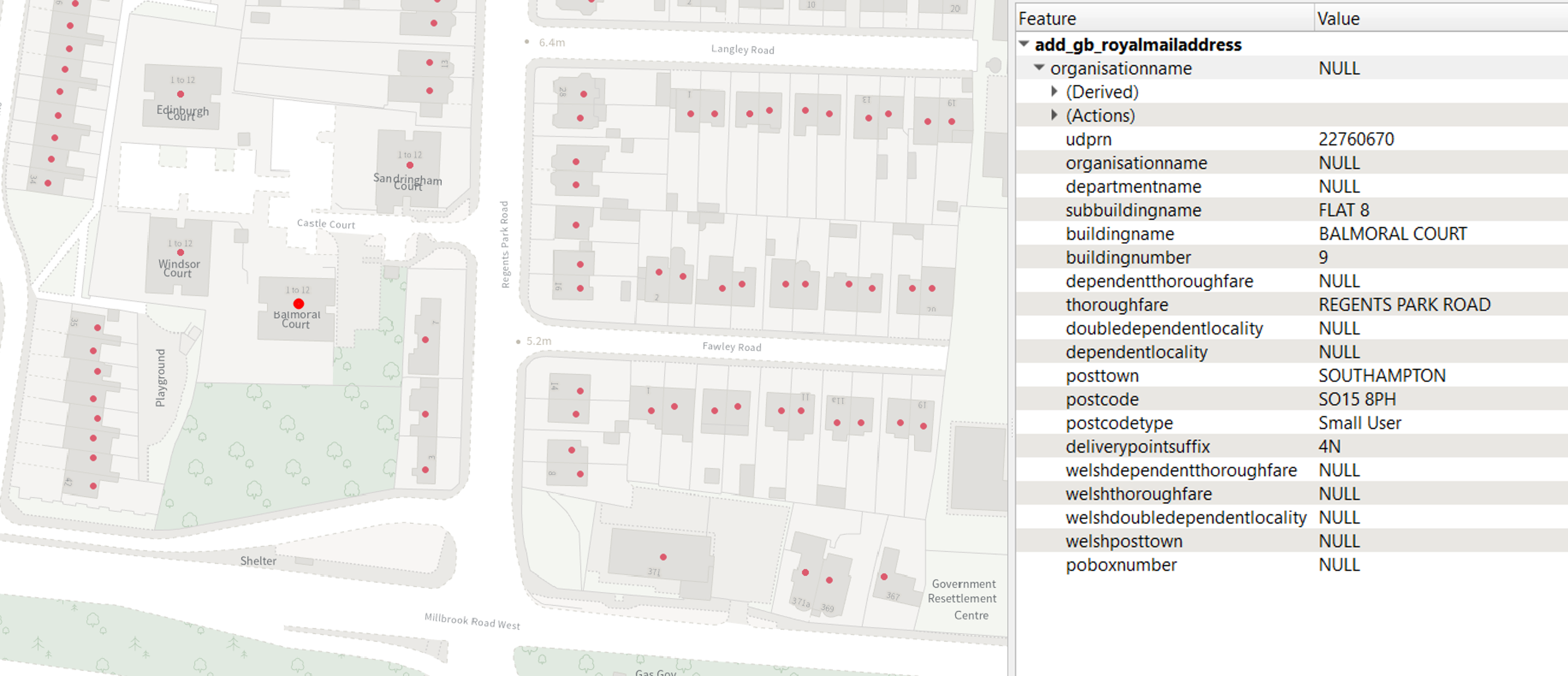
Task: Click the 5.2m spot height marker
Action: 518,342
